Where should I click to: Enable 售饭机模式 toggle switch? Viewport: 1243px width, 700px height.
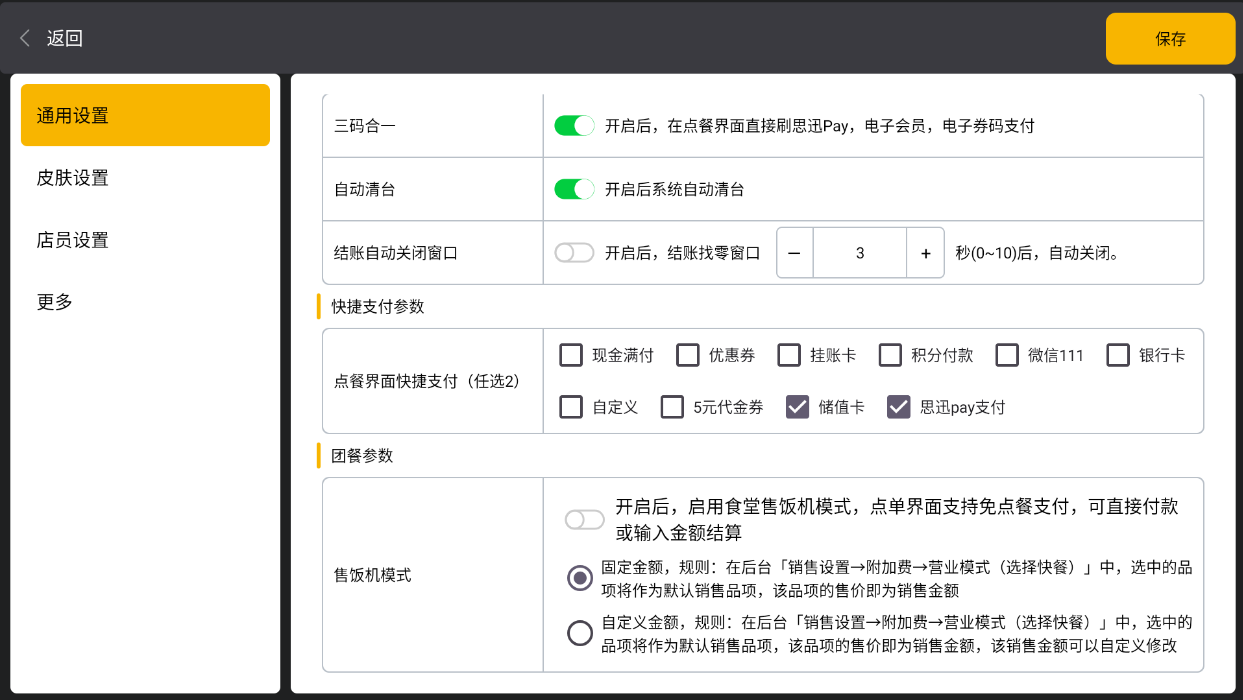click(x=585, y=520)
